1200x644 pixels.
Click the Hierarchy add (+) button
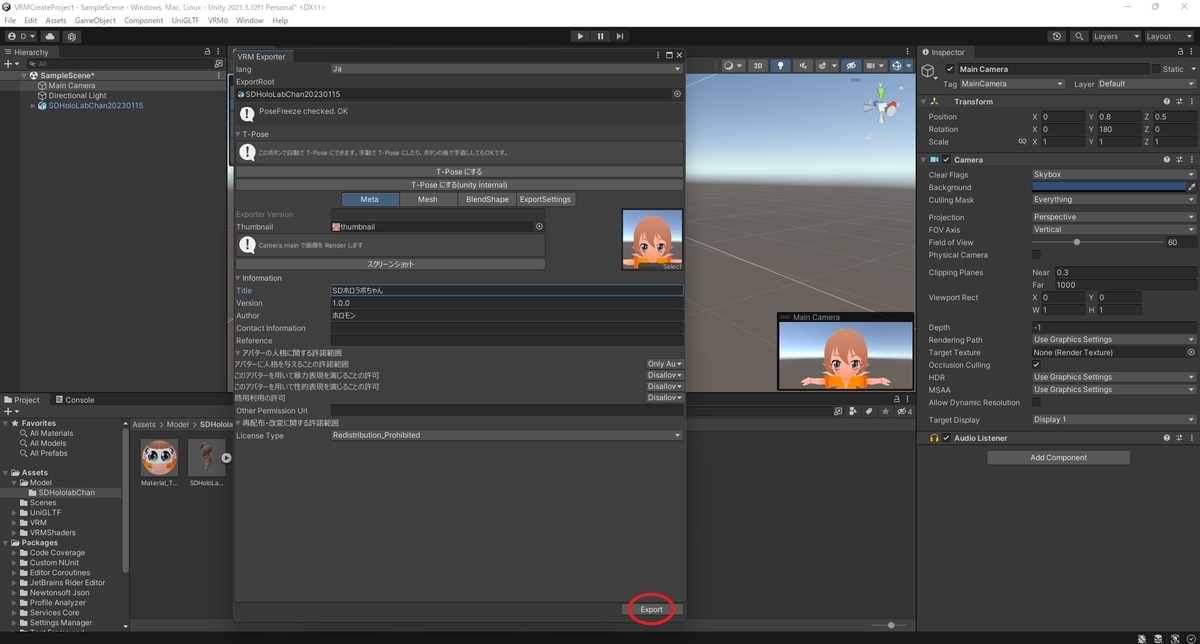point(10,64)
